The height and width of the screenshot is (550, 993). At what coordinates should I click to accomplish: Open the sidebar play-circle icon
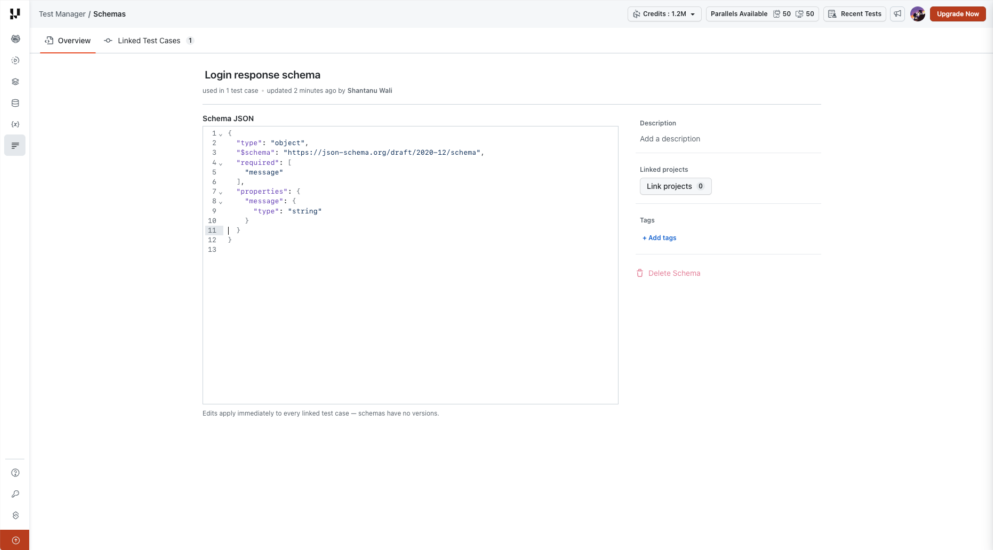15,60
